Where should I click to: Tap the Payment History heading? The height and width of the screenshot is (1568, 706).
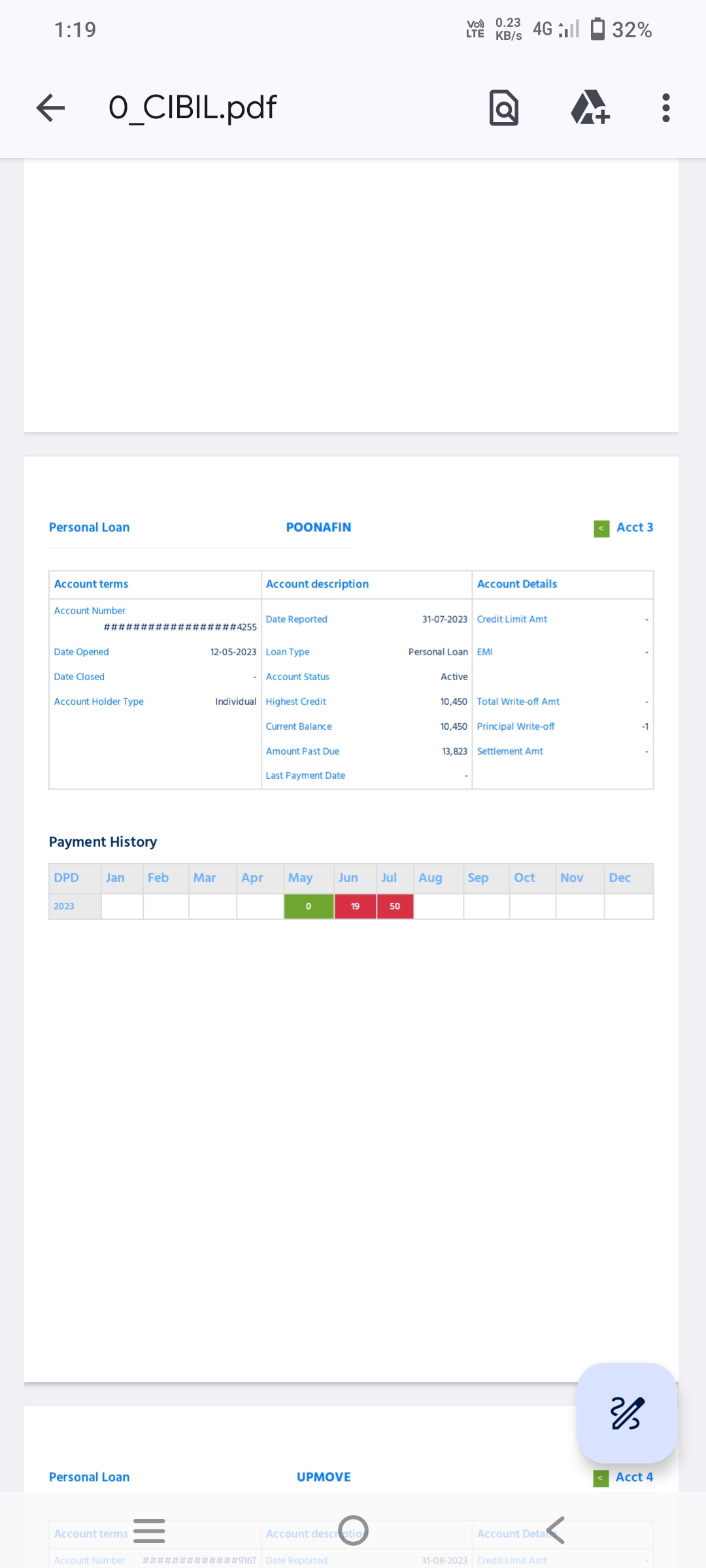pos(103,841)
